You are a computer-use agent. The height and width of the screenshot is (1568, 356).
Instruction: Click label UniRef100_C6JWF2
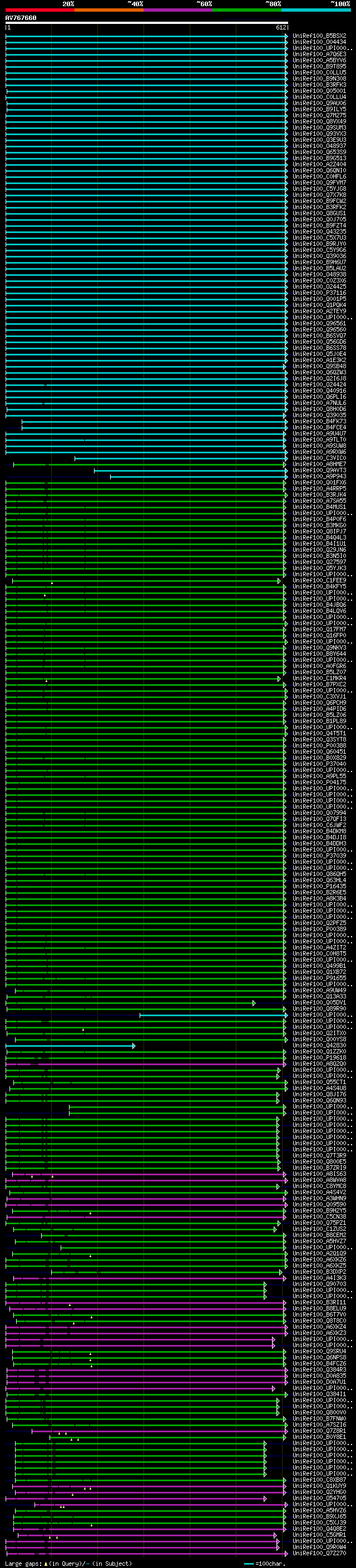[319, 825]
